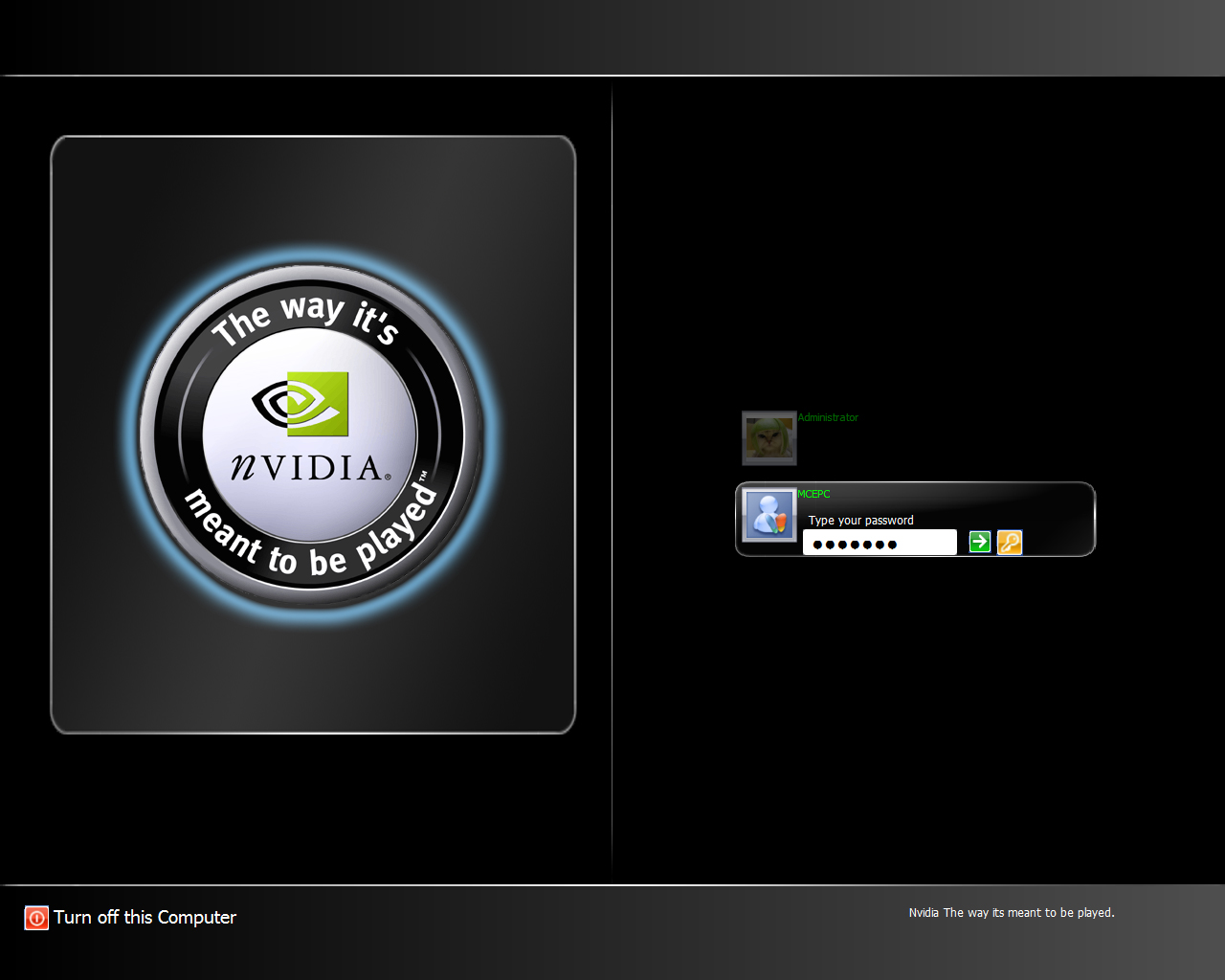Click the green arrow login button
The width and height of the screenshot is (1225, 980).
(979, 542)
